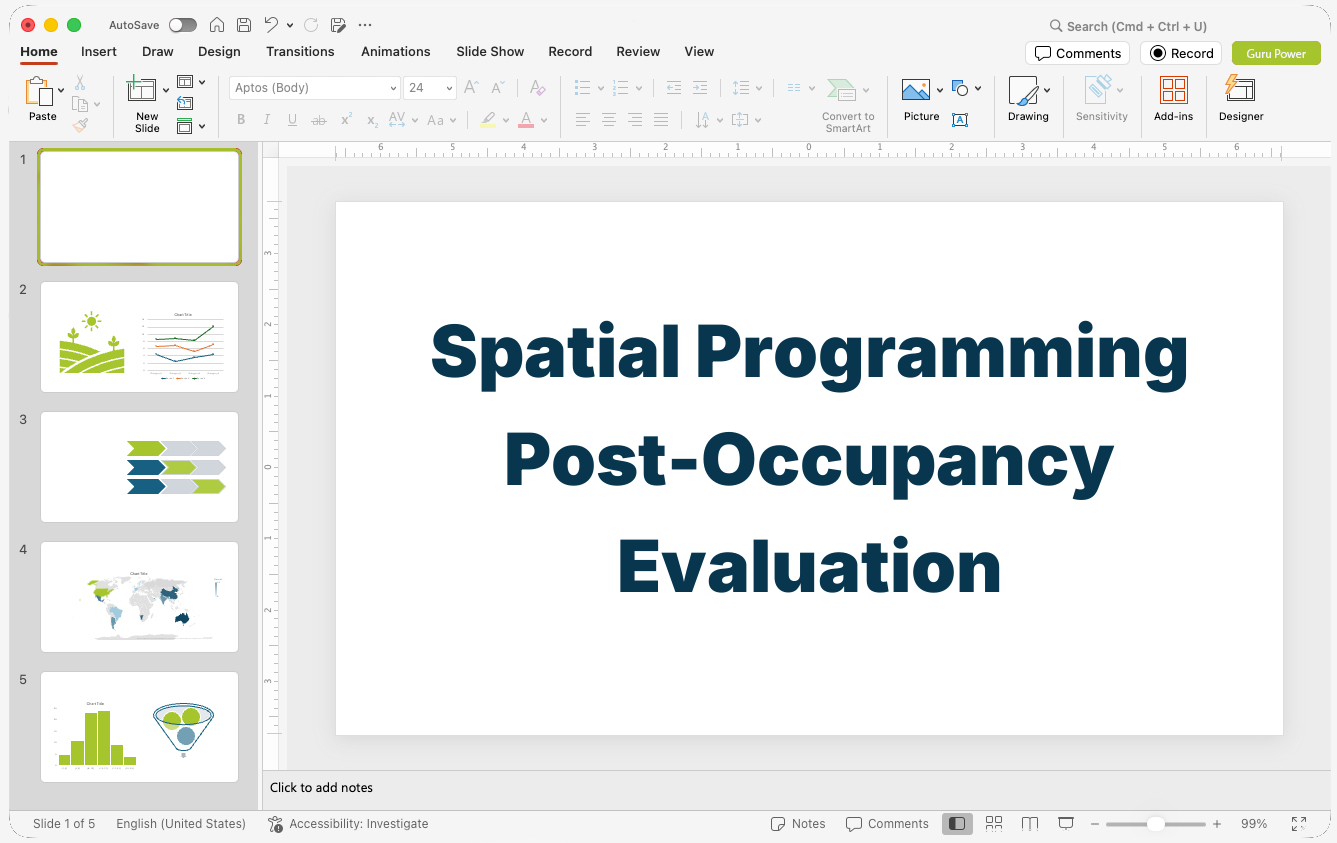This screenshot has height=843, width=1337.
Task: Click the Reset slide icon
Action: [x=185, y=104]
